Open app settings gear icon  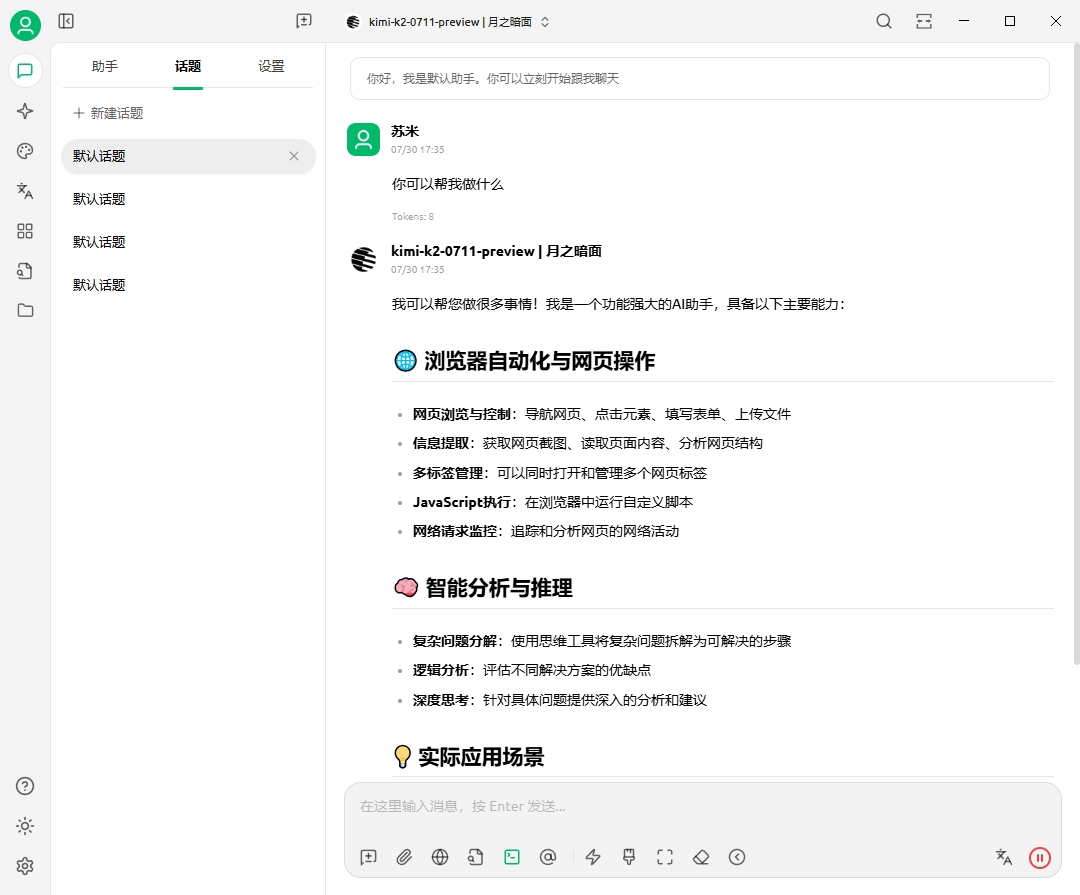(x=25, y=866)
